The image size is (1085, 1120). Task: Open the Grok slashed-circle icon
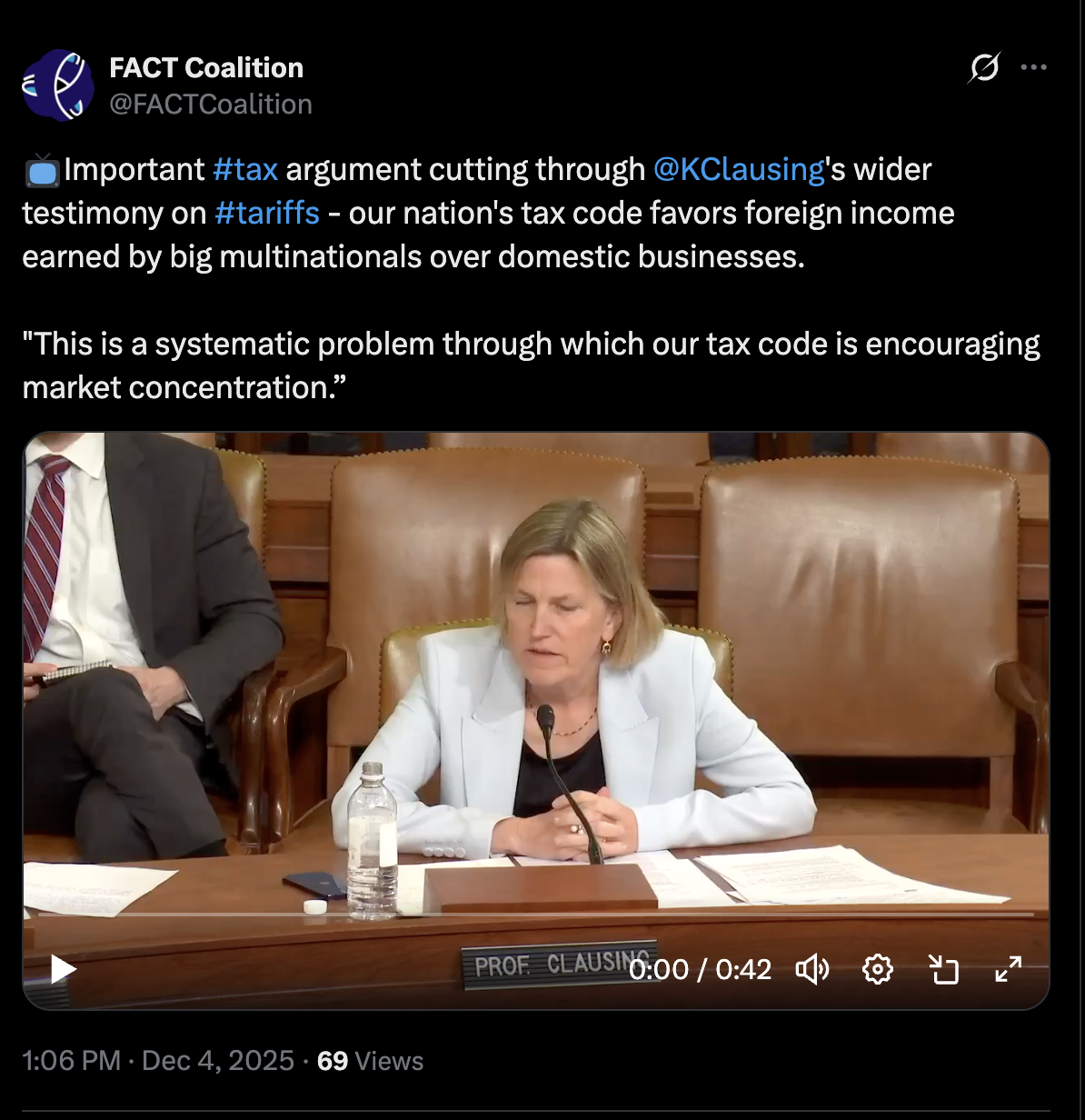pos(984,67)
